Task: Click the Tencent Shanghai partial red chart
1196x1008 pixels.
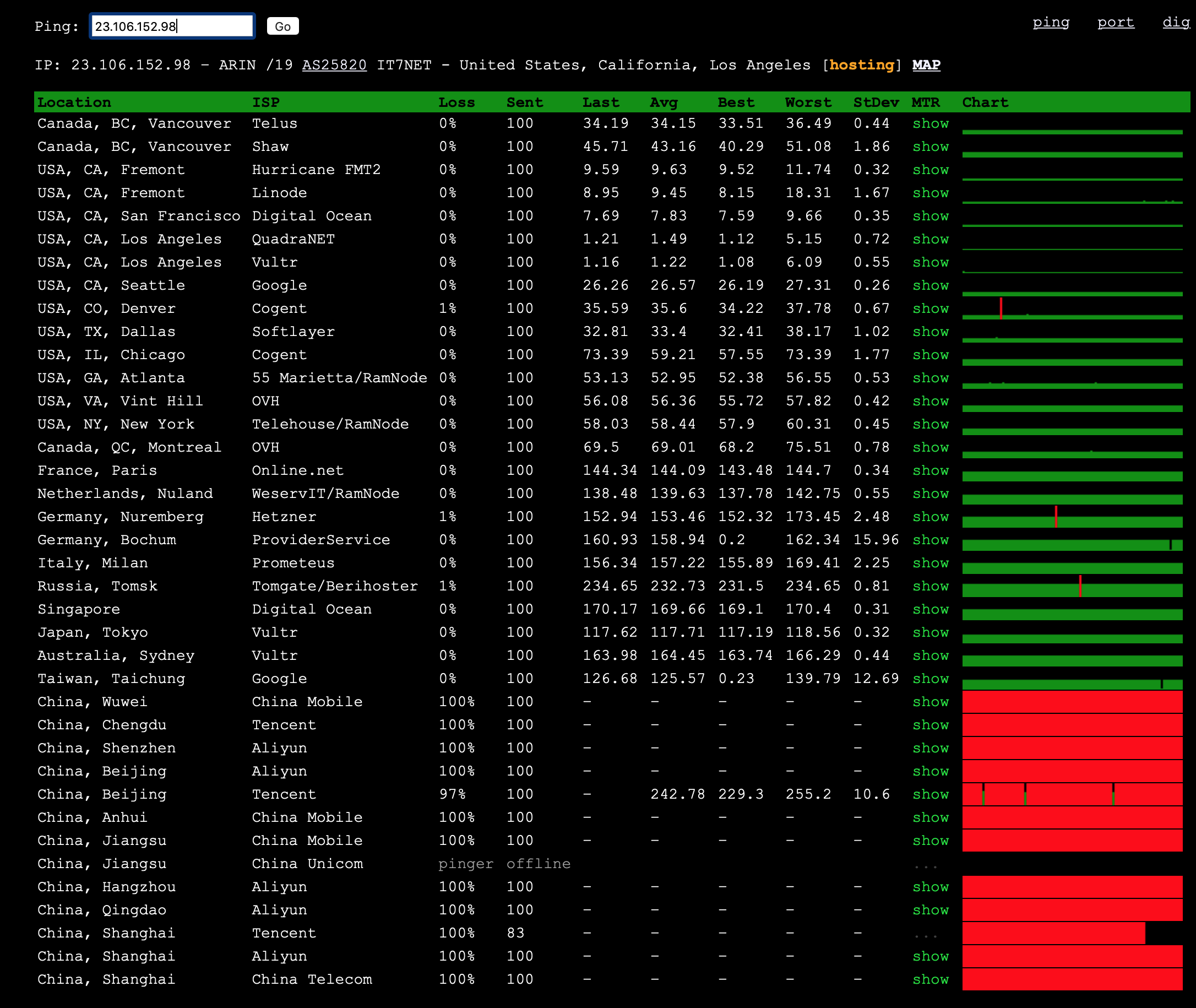Action: pos(1053,933)
